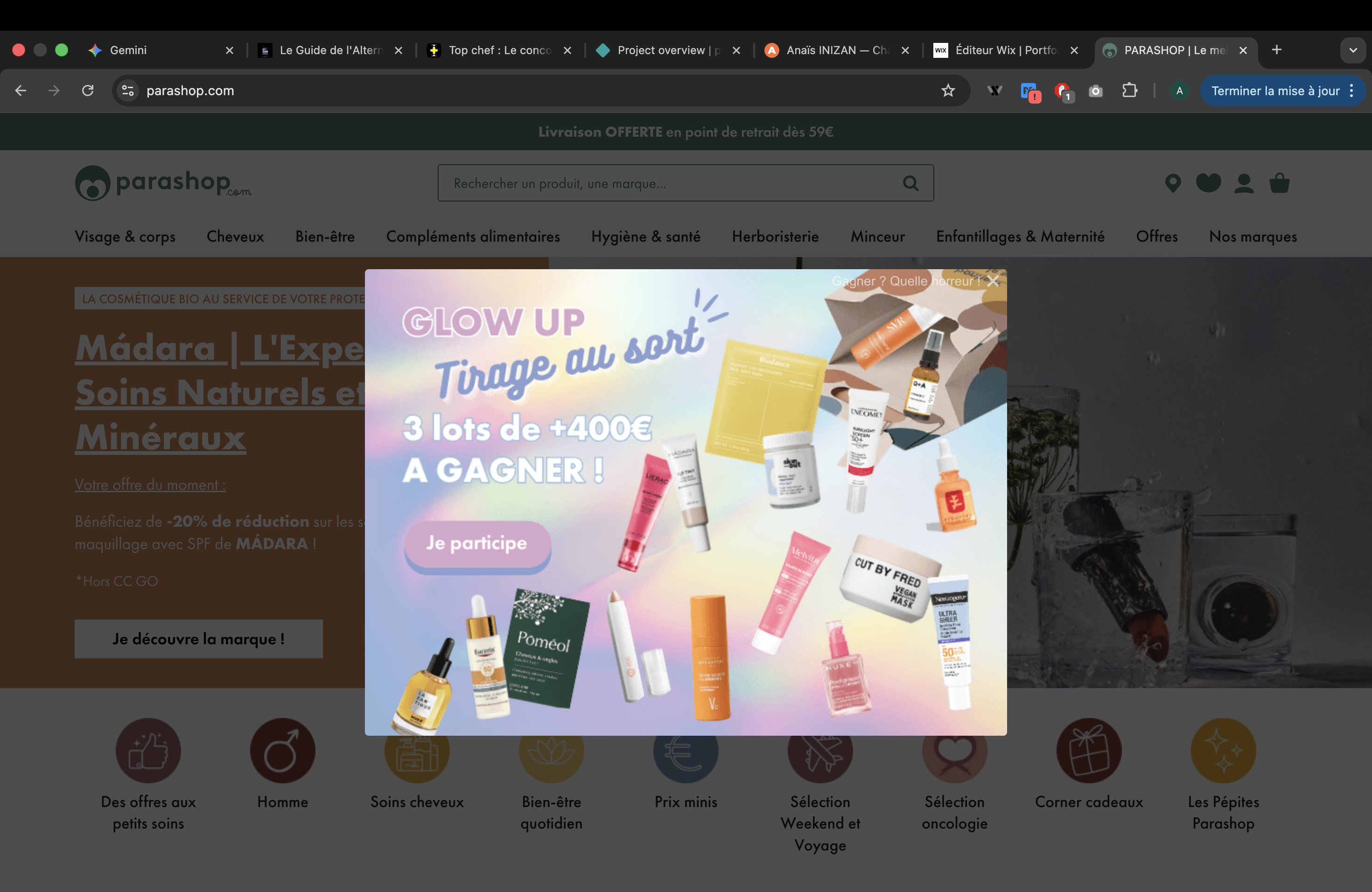Reload the page

pos(88,91)
